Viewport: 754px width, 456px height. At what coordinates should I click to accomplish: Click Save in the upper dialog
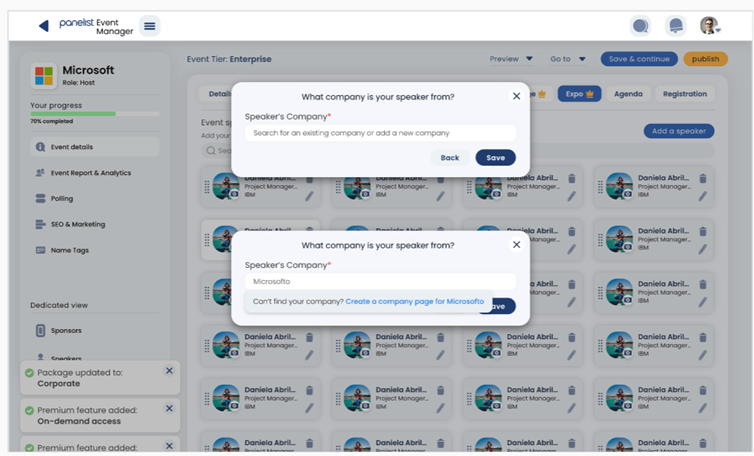495,157
